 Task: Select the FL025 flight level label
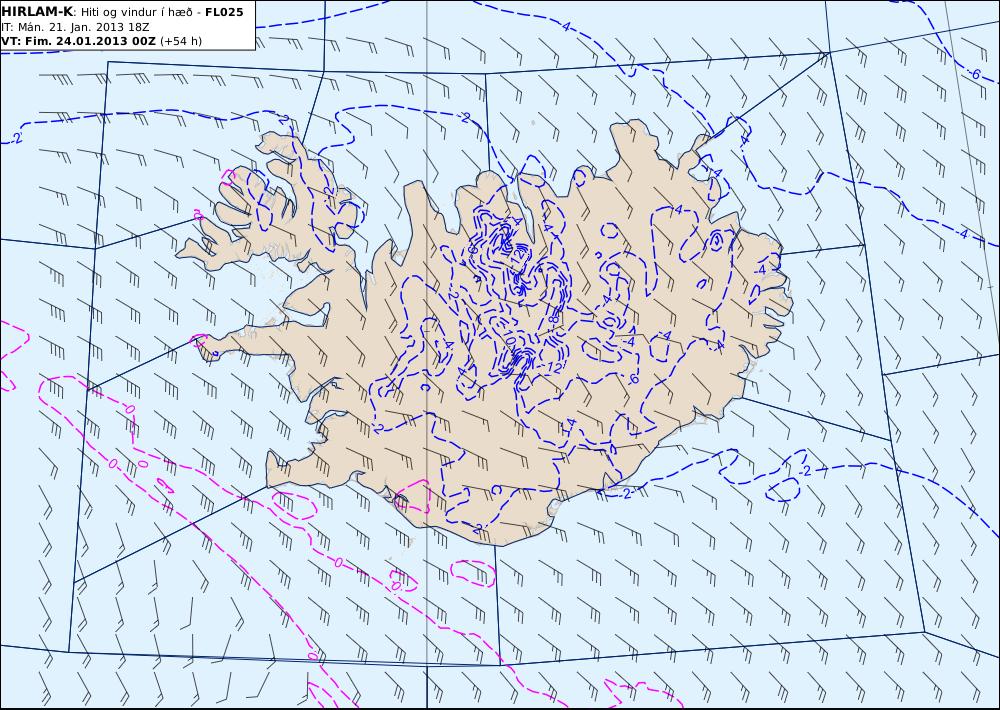point(224,12)
